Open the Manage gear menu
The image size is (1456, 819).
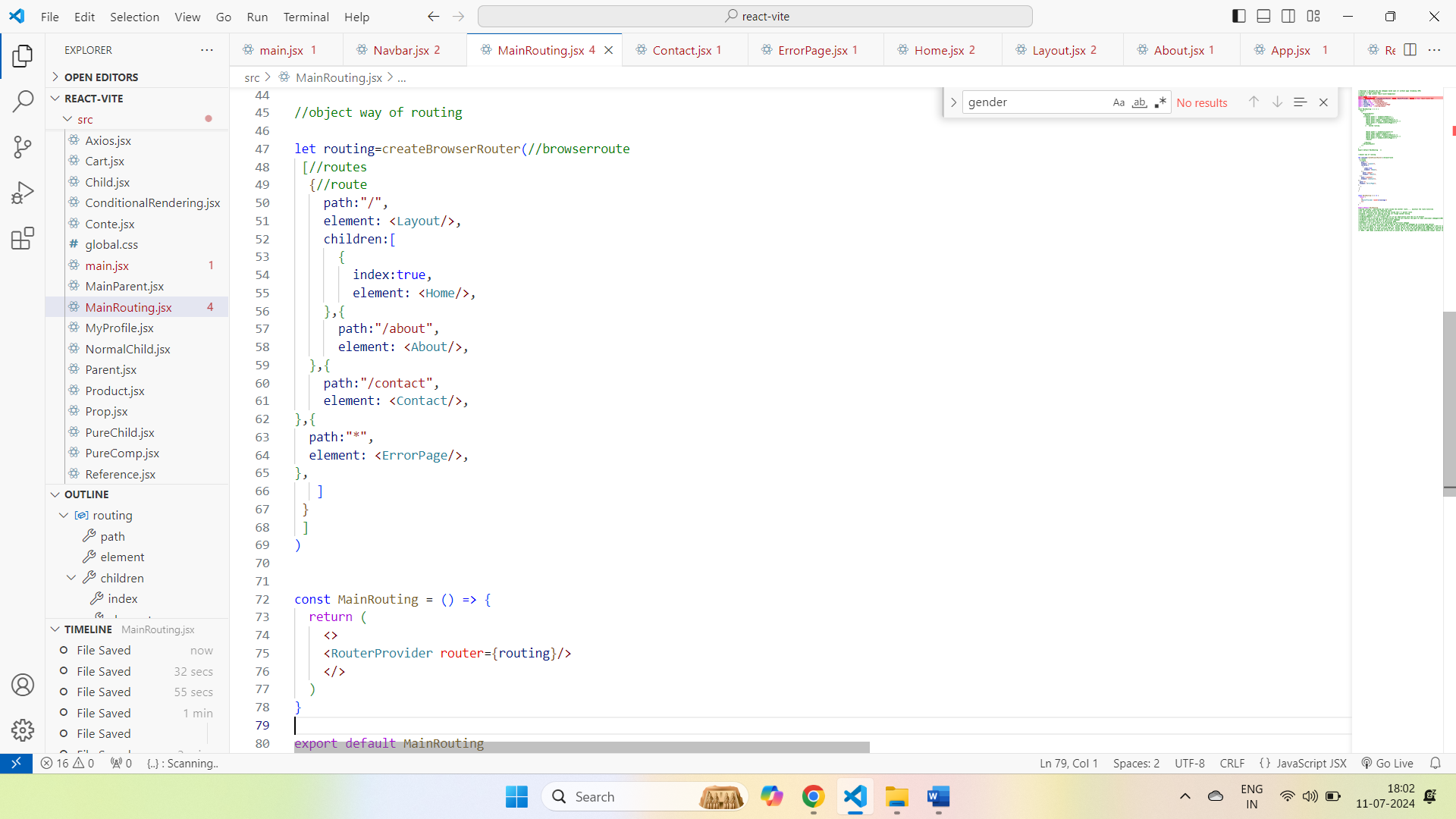coord(23,730)
